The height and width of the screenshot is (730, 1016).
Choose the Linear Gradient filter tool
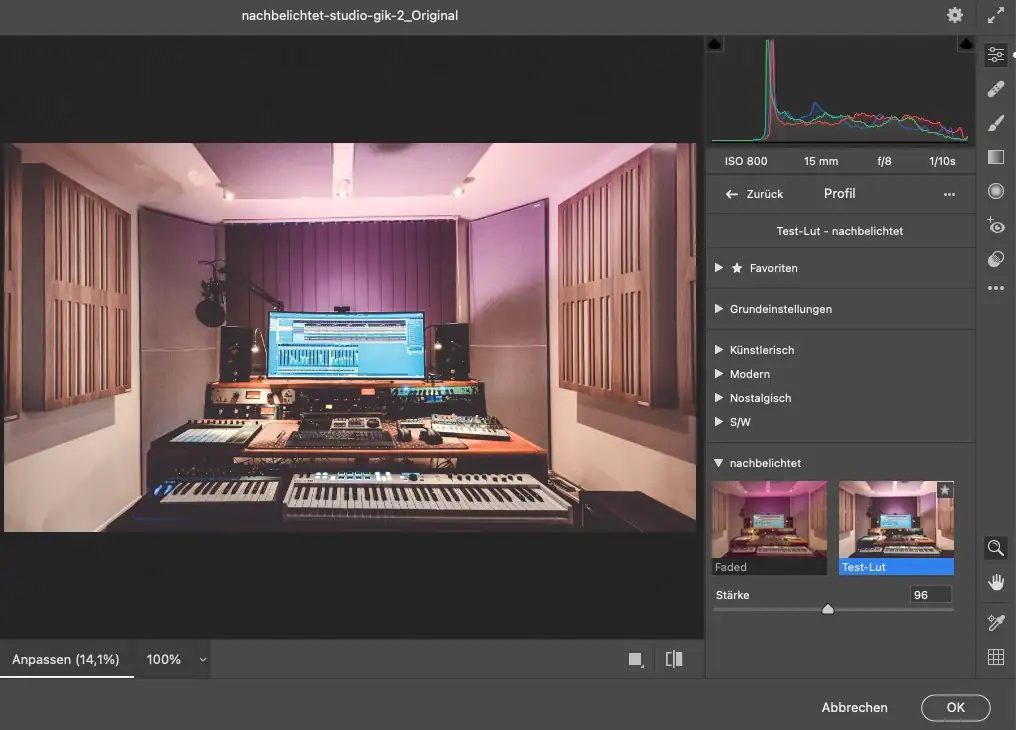(995, 157)
